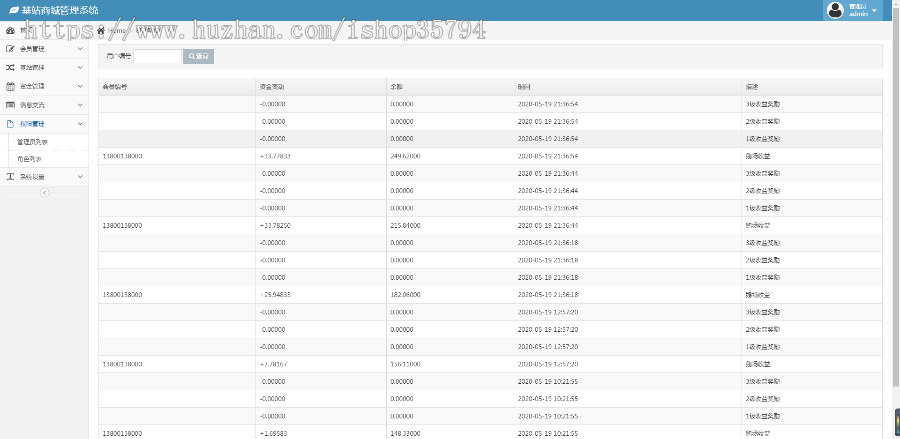Click the pencil-edit icon for 会员管理

tap(10, 49)
